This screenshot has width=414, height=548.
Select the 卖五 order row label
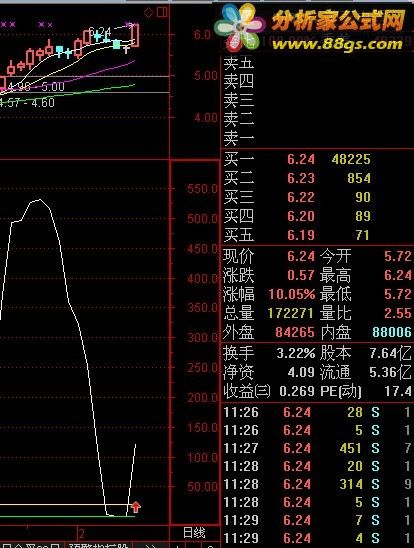tap(239, 64)
